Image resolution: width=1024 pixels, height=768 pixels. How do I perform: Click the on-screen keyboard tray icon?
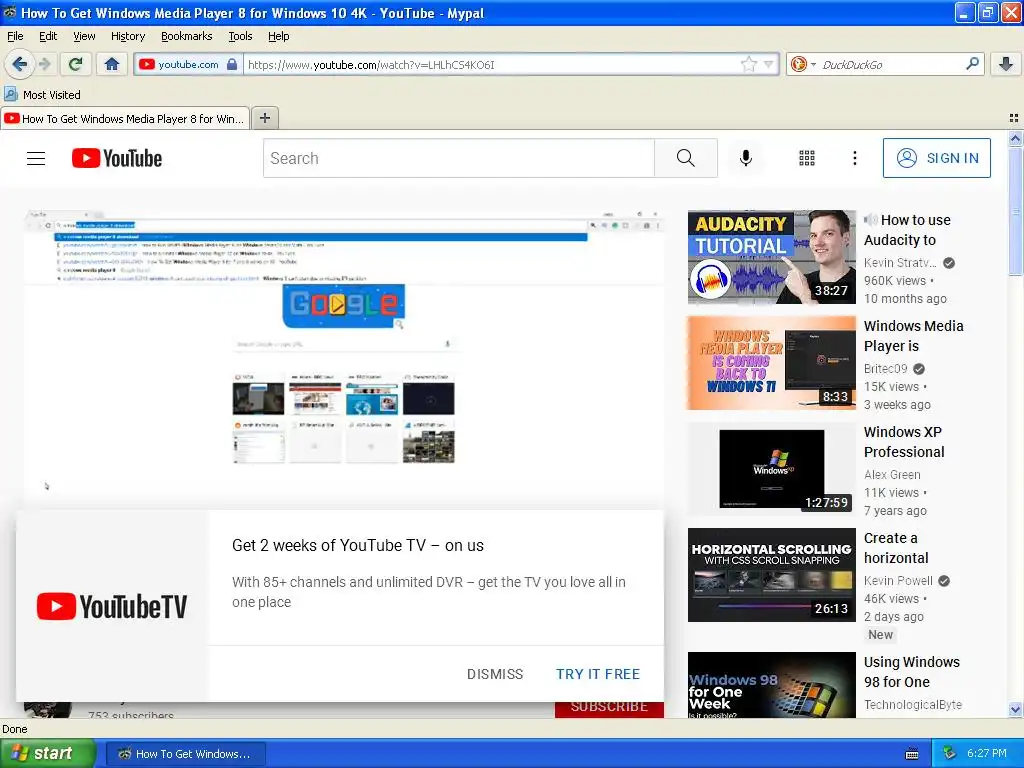tap(912, 754)
